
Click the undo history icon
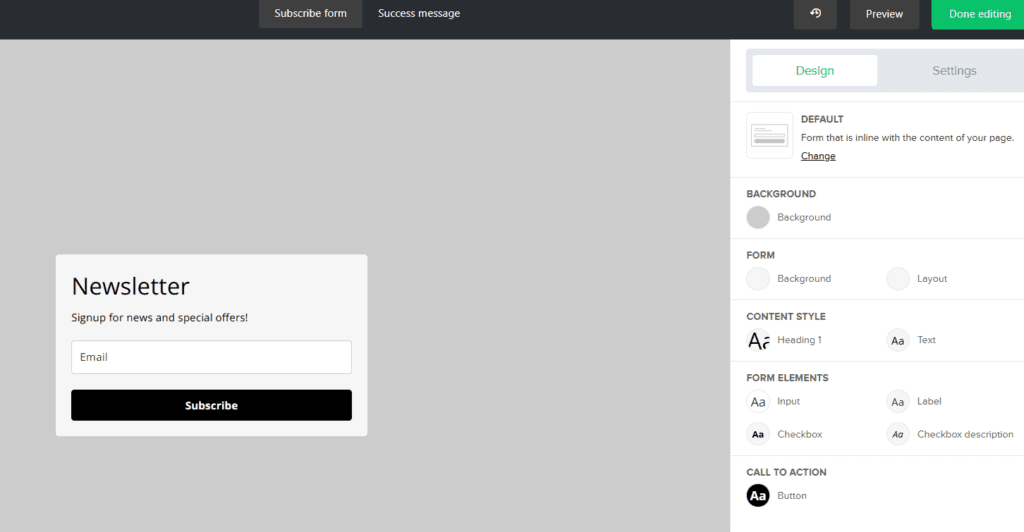(815, 14)
